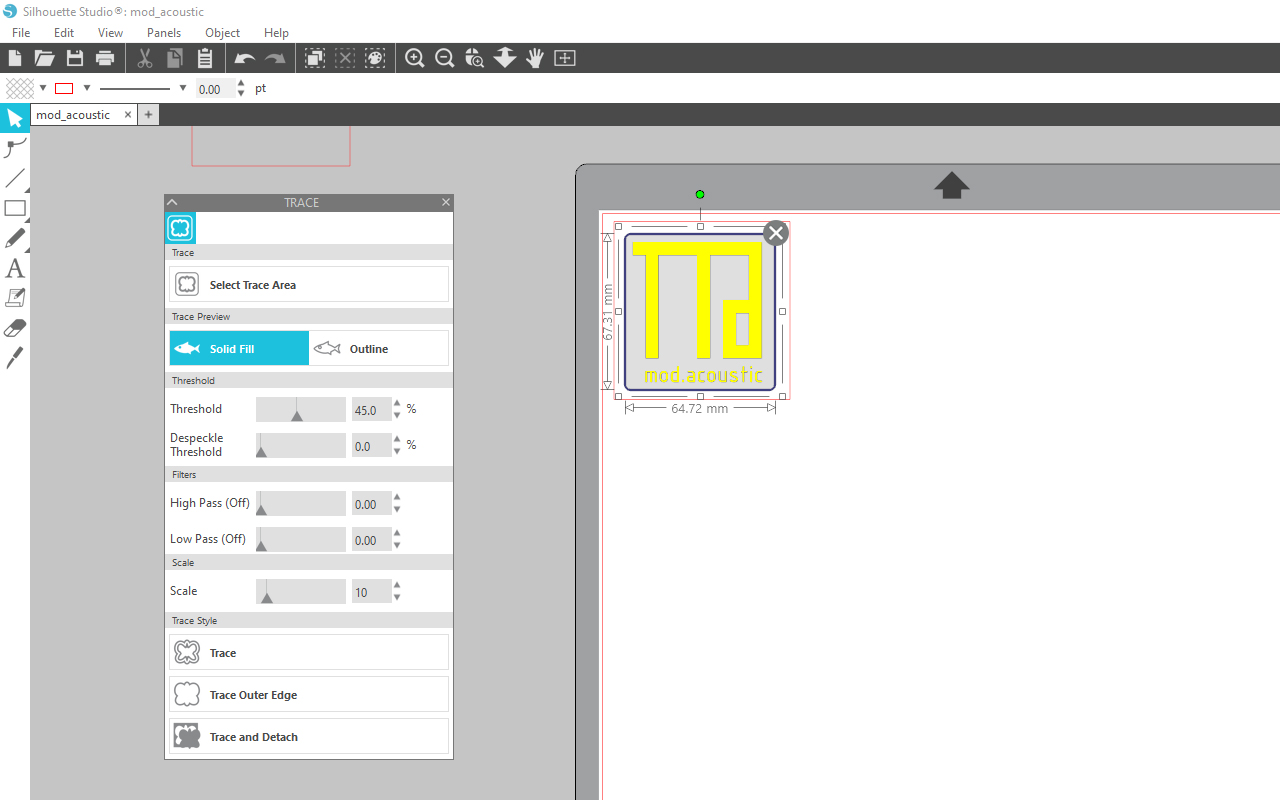The height and width of the screenshot is (800, 1280).
Task: Add a new document tab with plus
Action: [x=148, y=115]
